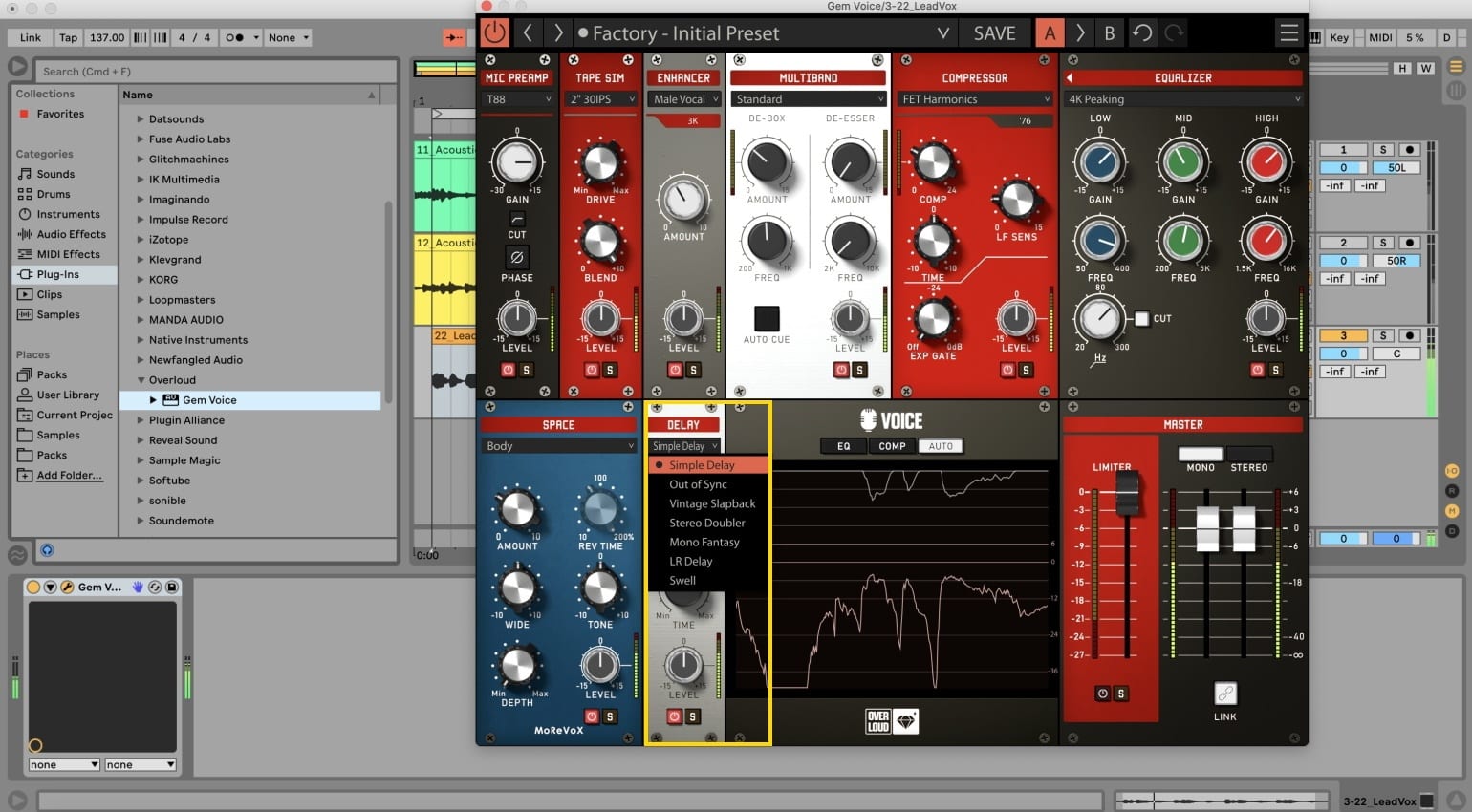Click the Tap tempo button in Ableton
1472x812 pixels.
pos(68,37)
